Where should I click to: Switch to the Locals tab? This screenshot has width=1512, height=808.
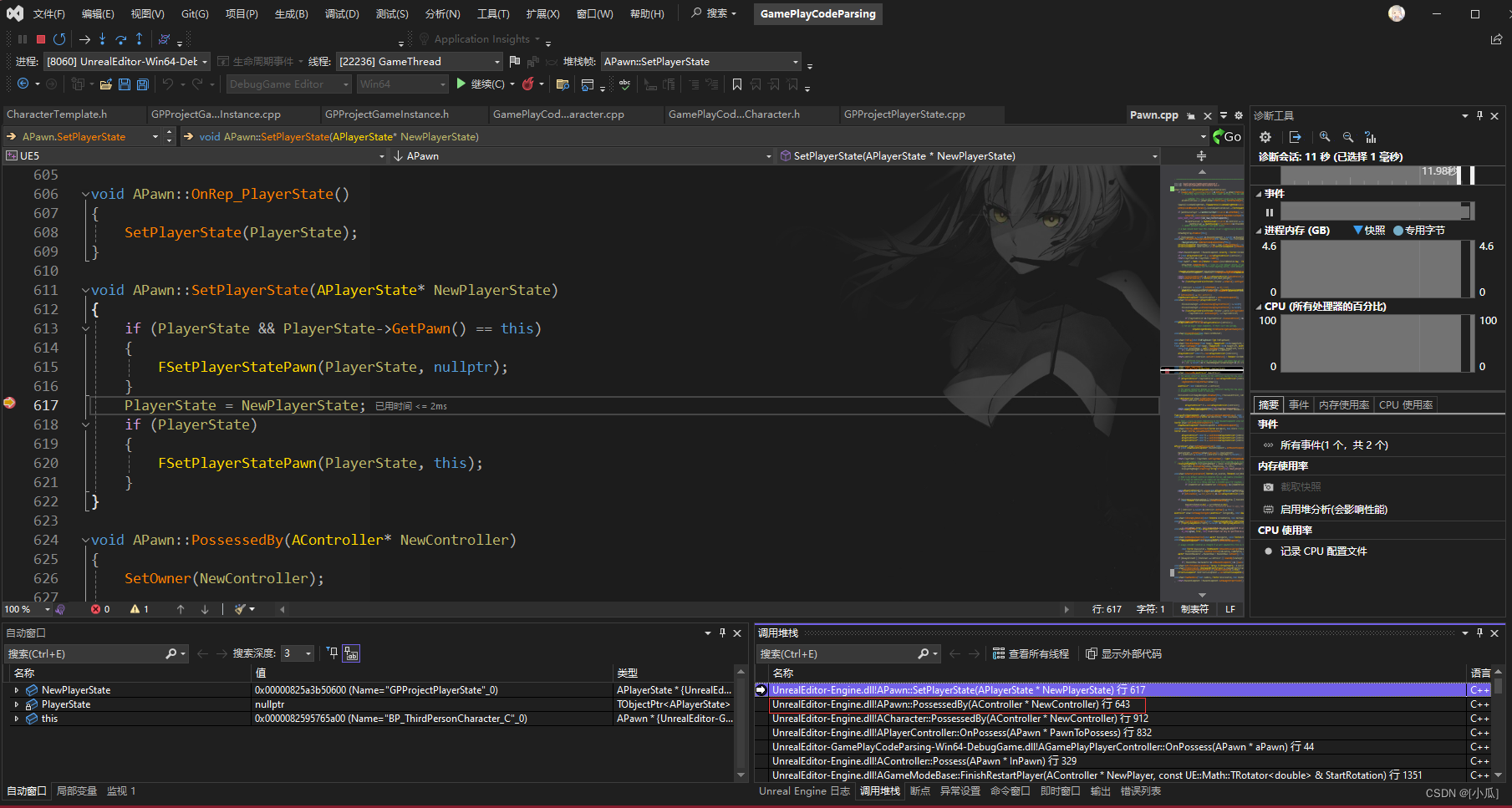pyautogui.click(x=77, y=790)
